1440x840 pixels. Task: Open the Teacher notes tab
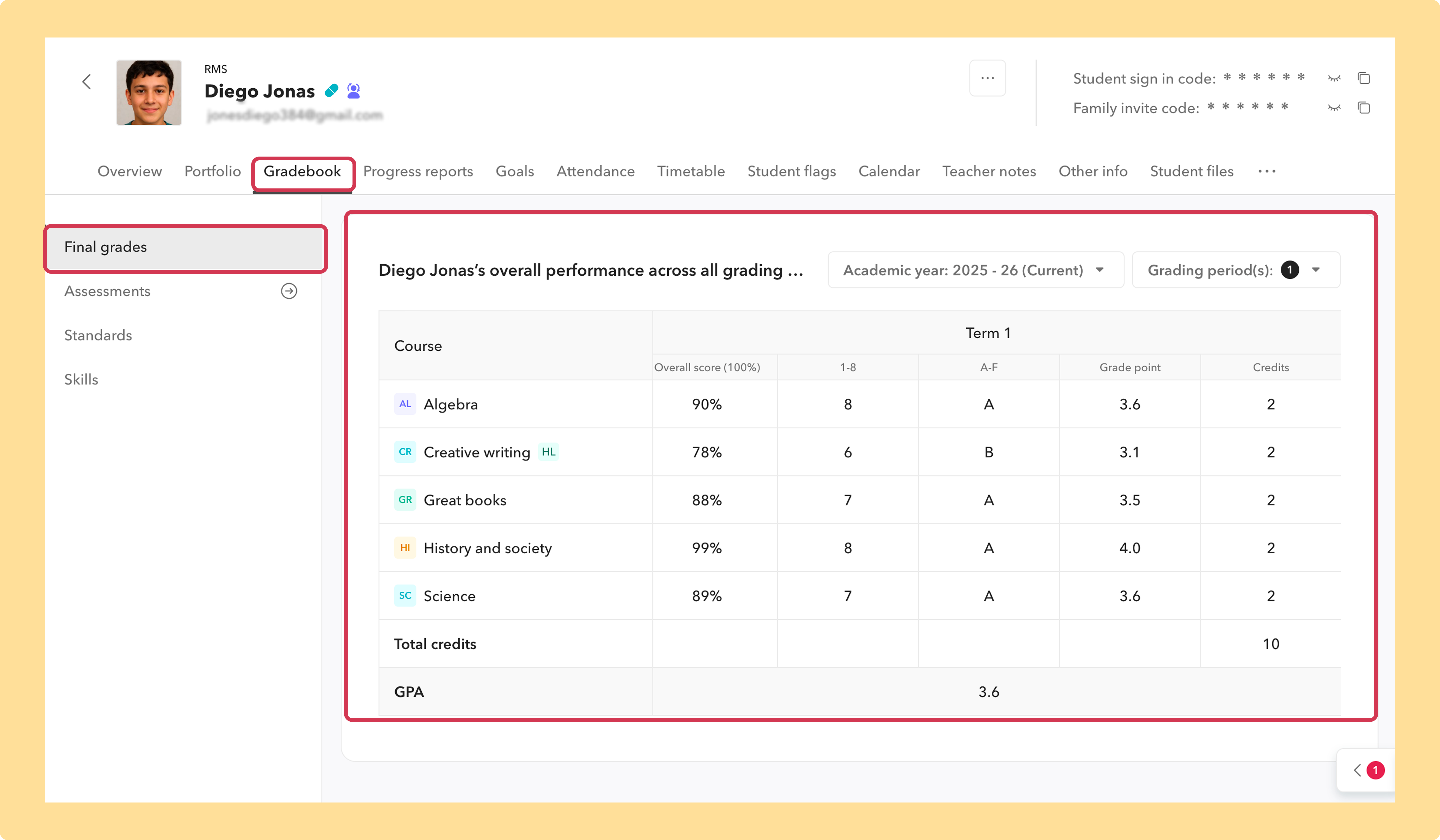(x=989, y=171)
